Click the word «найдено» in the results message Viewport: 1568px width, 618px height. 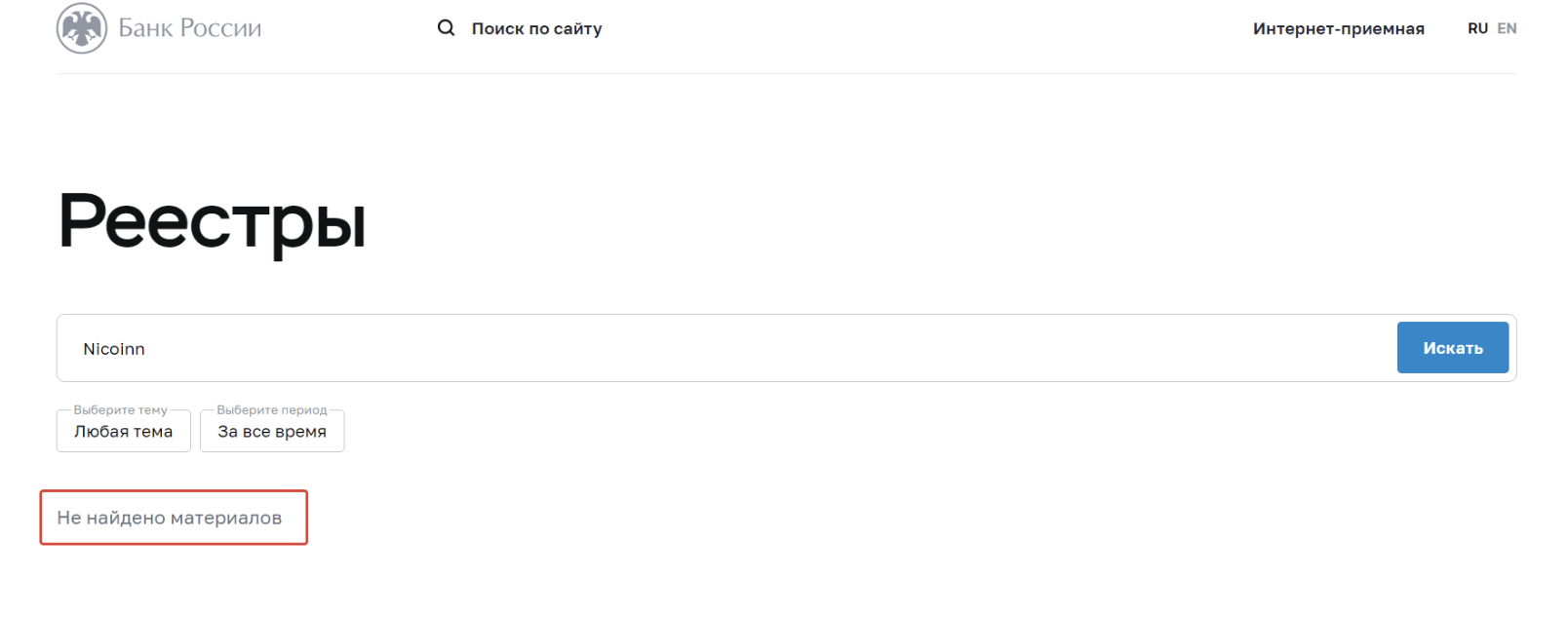[126, 518]
